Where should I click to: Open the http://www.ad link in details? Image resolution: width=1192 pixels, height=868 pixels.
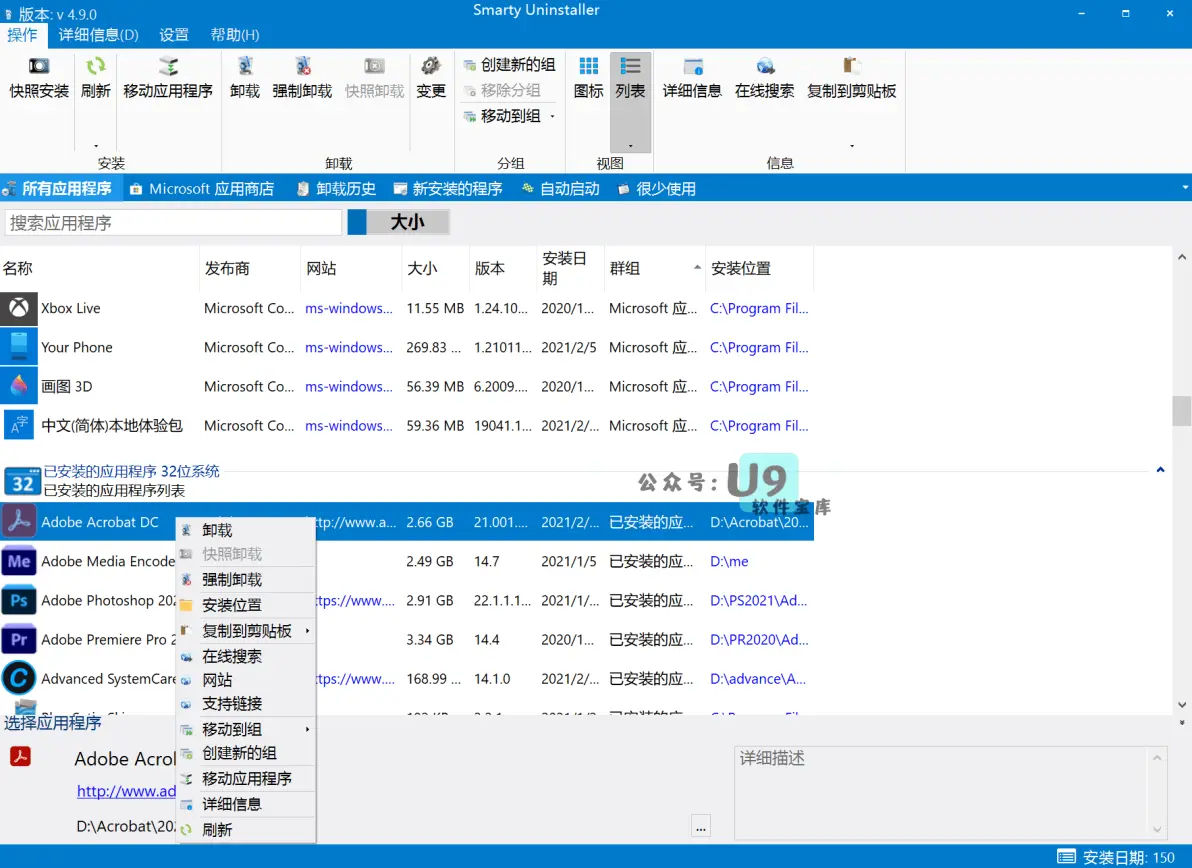click(x=126, y=791)
